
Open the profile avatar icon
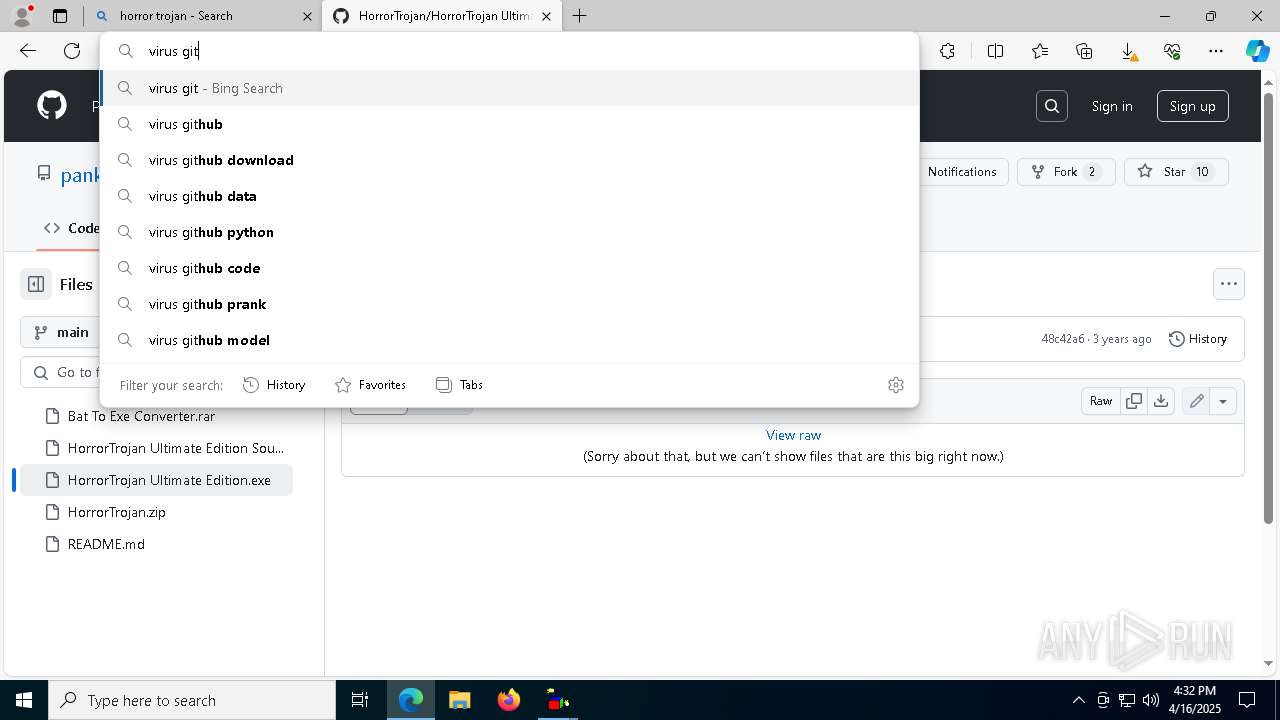pos(22,16)
